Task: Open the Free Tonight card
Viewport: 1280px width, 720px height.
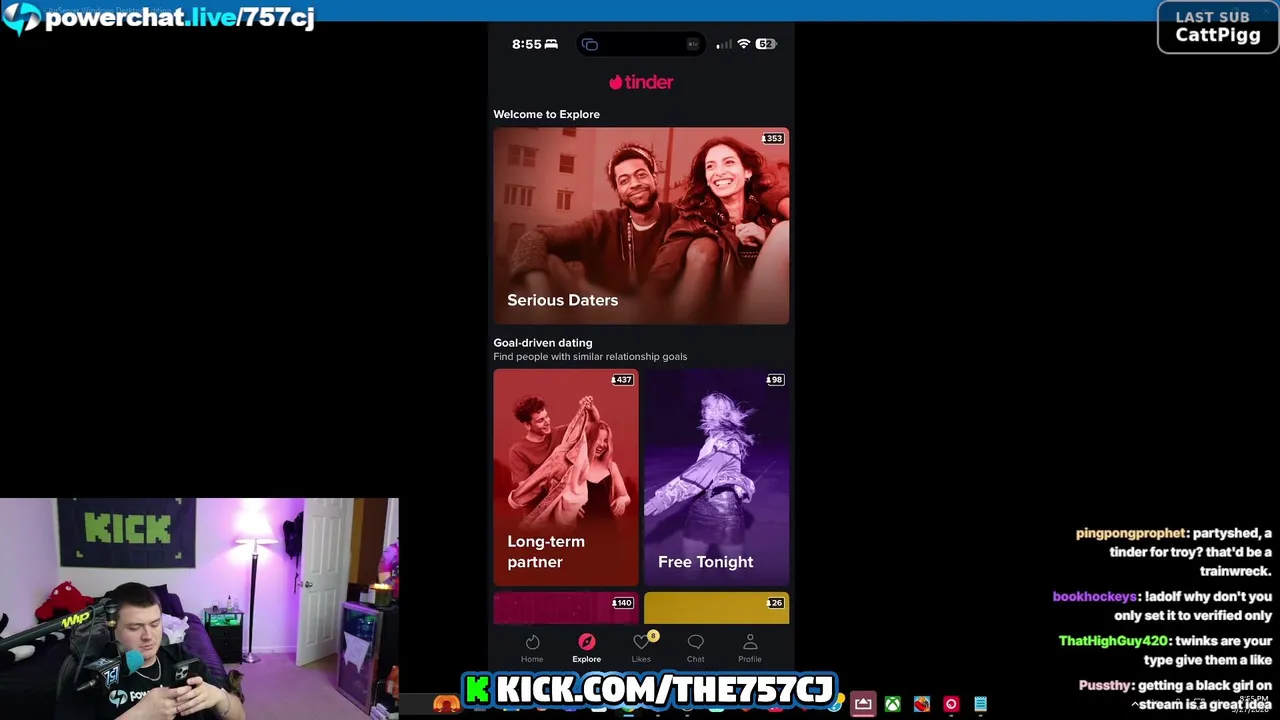Action: (716, 477)
